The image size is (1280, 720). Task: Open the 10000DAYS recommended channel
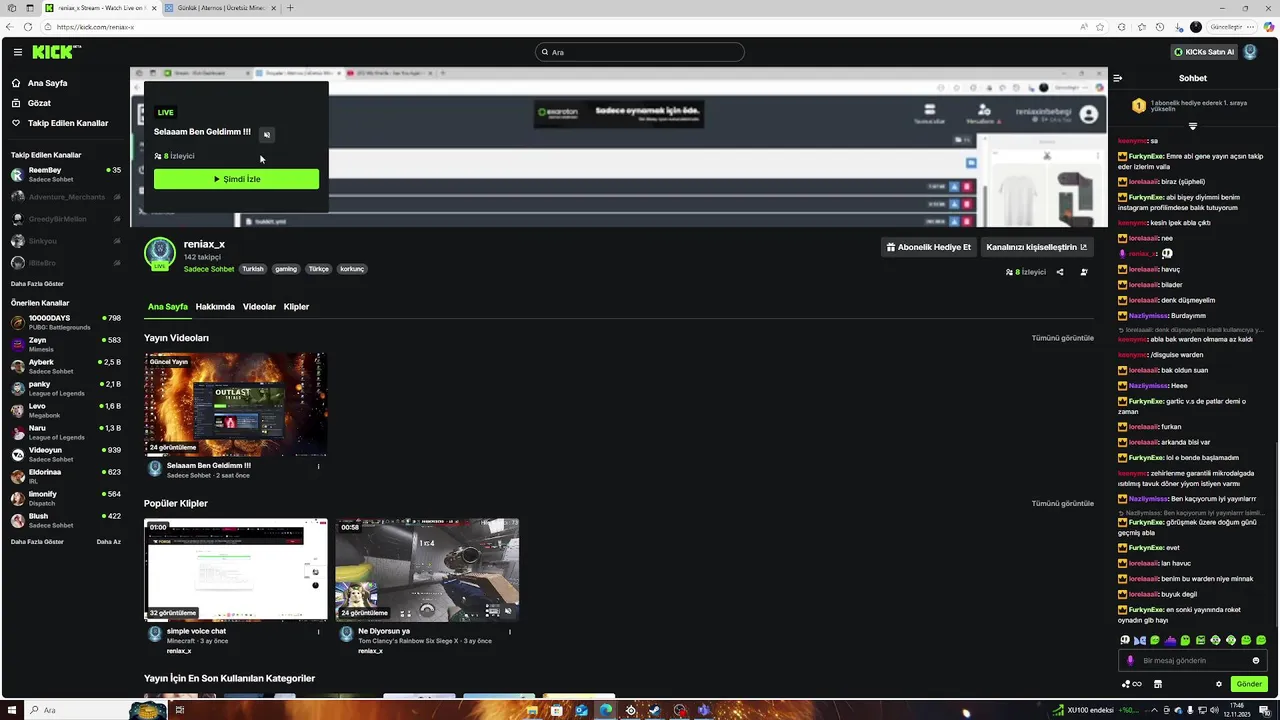pyautogui.click(x=66, y=322)
